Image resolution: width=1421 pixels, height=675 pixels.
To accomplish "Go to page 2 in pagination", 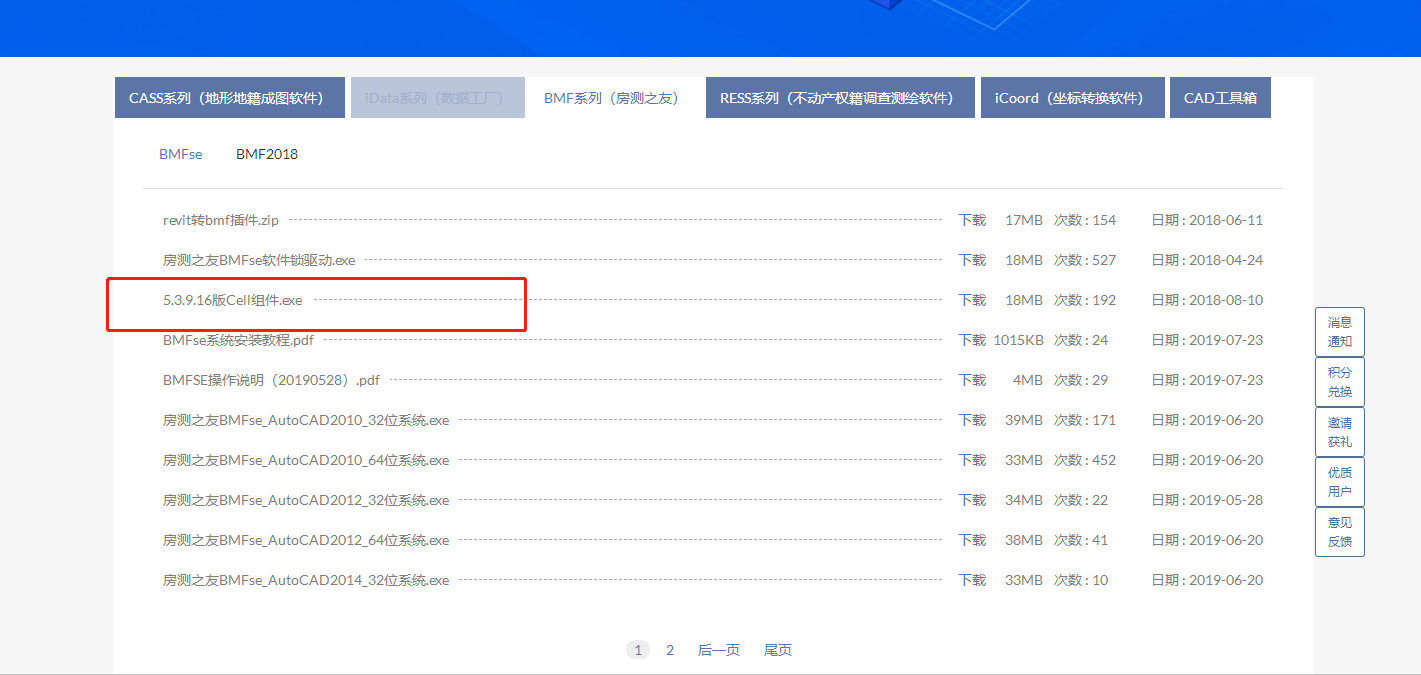I will tap(670, 650).
